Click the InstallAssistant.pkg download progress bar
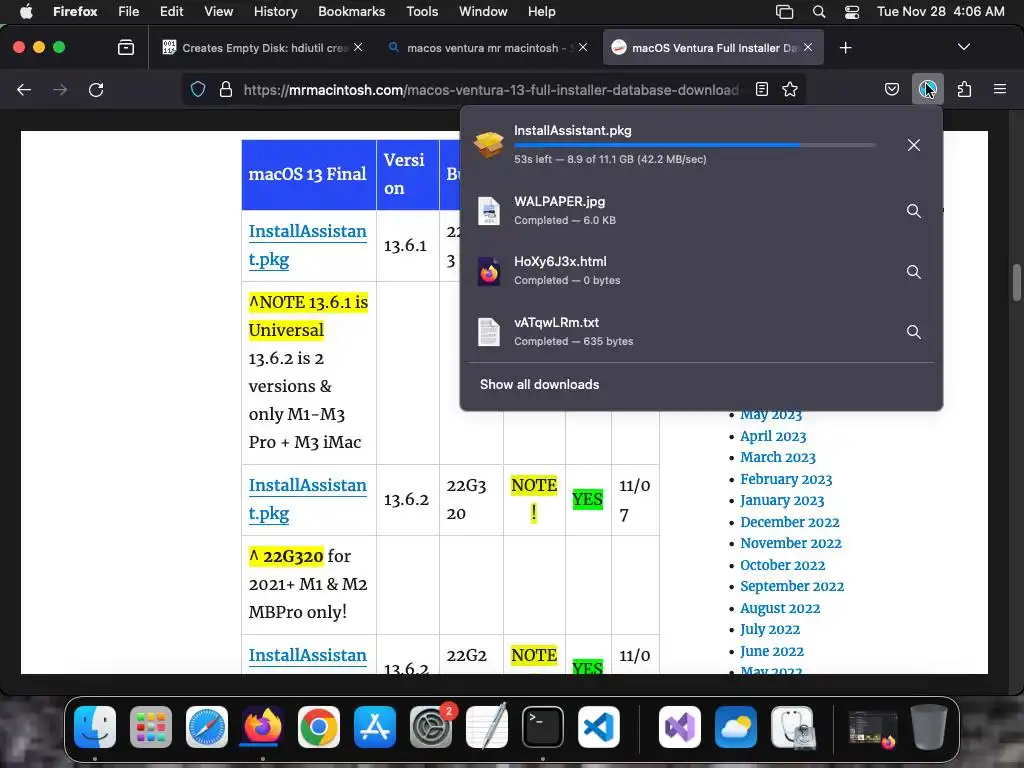 tap(695, 145)
